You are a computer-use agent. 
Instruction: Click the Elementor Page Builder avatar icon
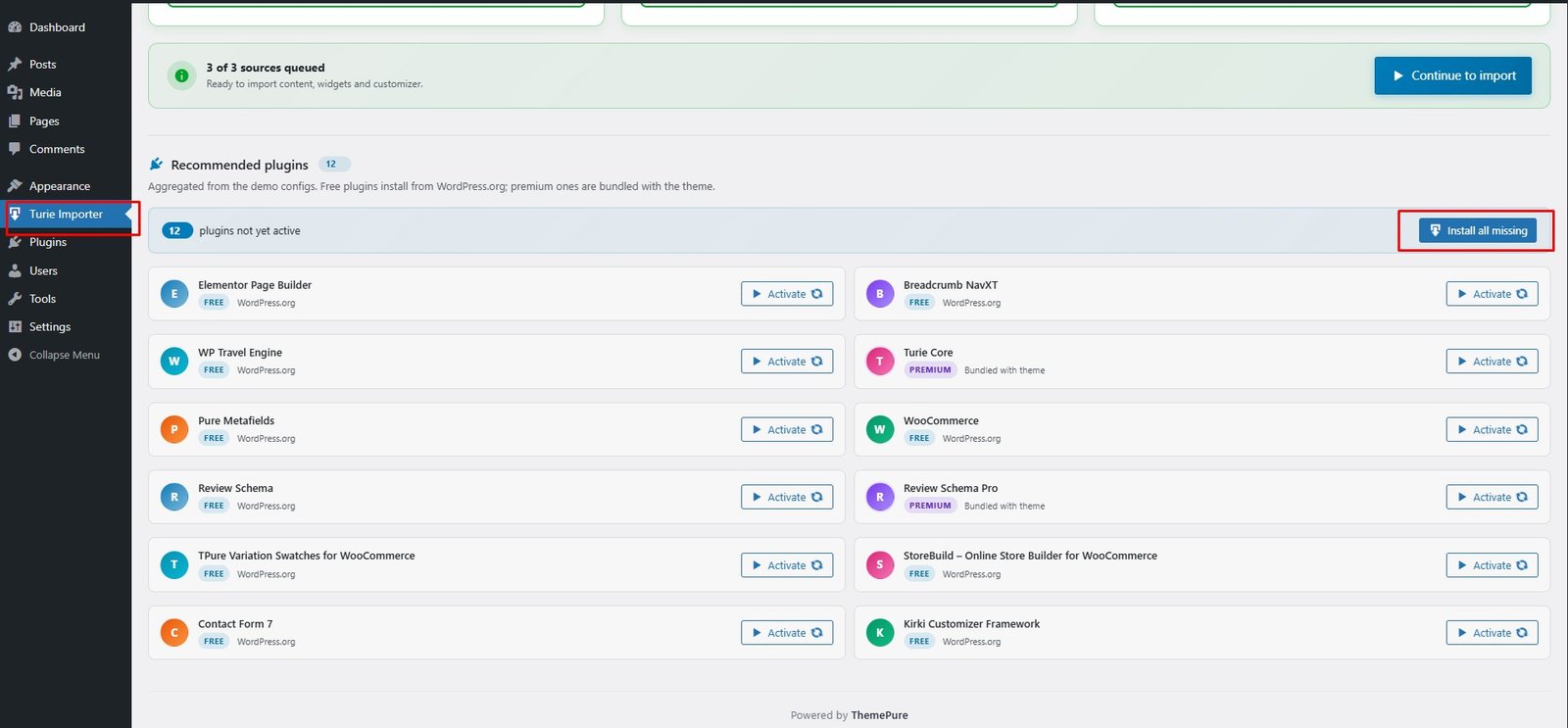point(174,294)
